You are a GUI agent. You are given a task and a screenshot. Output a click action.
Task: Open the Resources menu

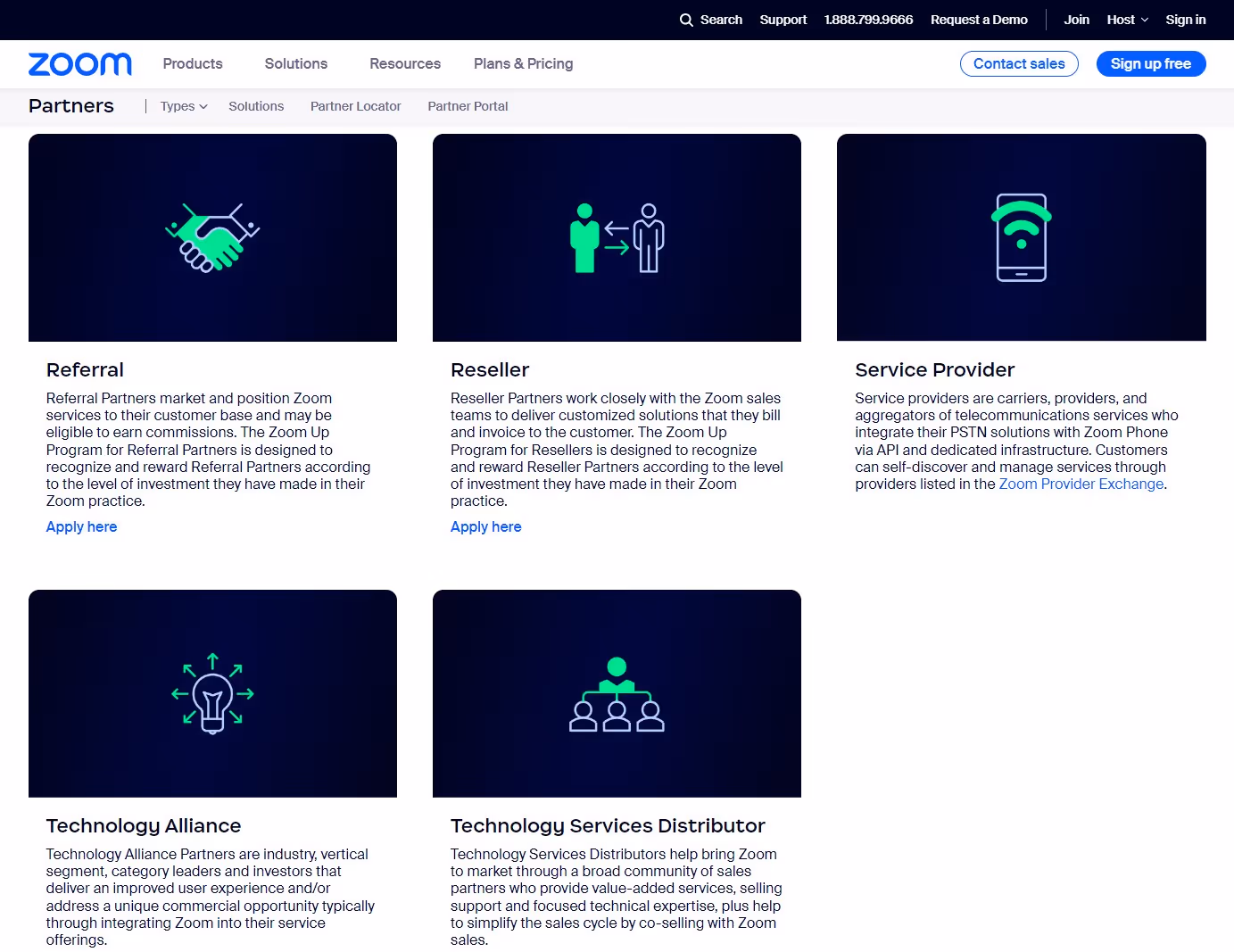pos(405,64)
